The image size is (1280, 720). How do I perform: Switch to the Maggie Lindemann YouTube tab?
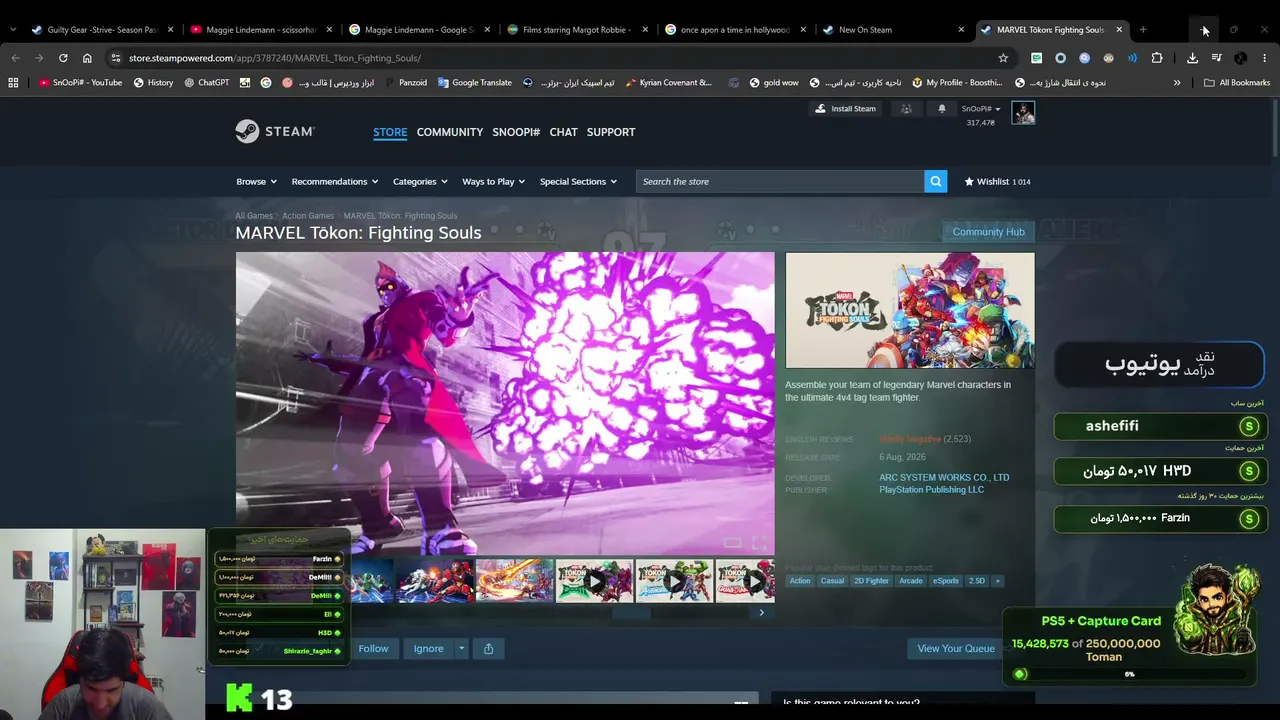tap(260, 30)
